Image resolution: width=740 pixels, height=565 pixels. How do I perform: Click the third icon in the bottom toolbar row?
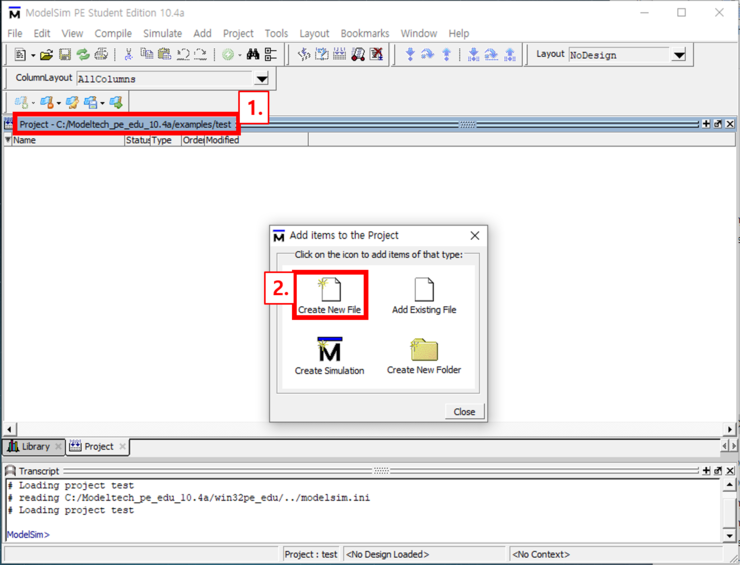72,102
